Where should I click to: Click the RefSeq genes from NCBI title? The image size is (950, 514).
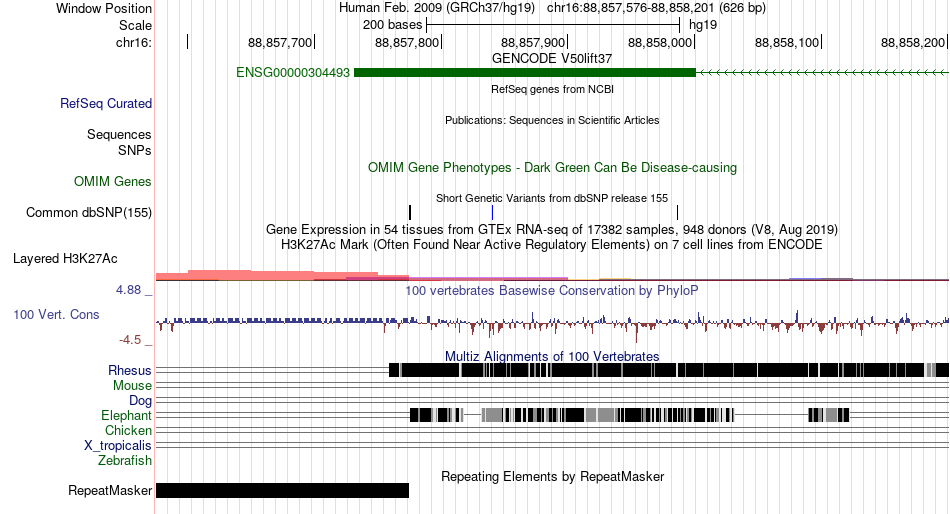[552, 89]
